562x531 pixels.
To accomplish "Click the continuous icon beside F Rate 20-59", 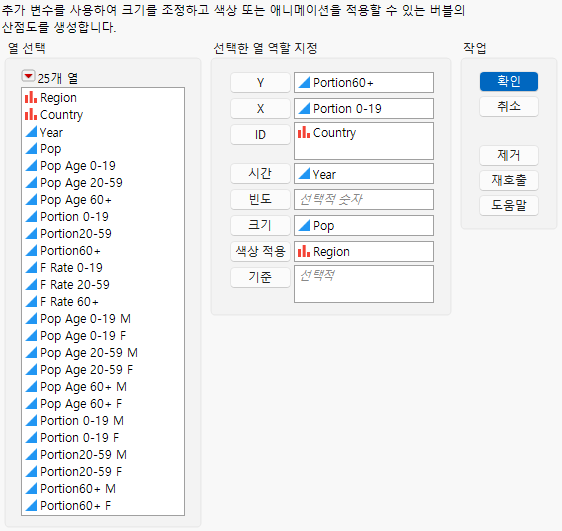I will coord(31,284).
